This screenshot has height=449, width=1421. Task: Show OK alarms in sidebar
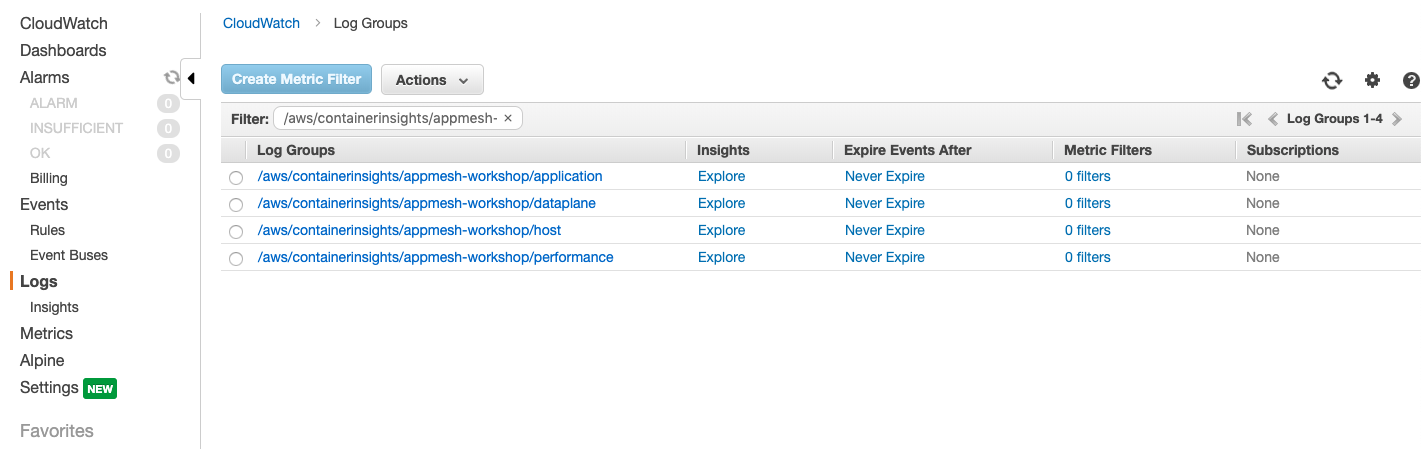tap(40, 153)
